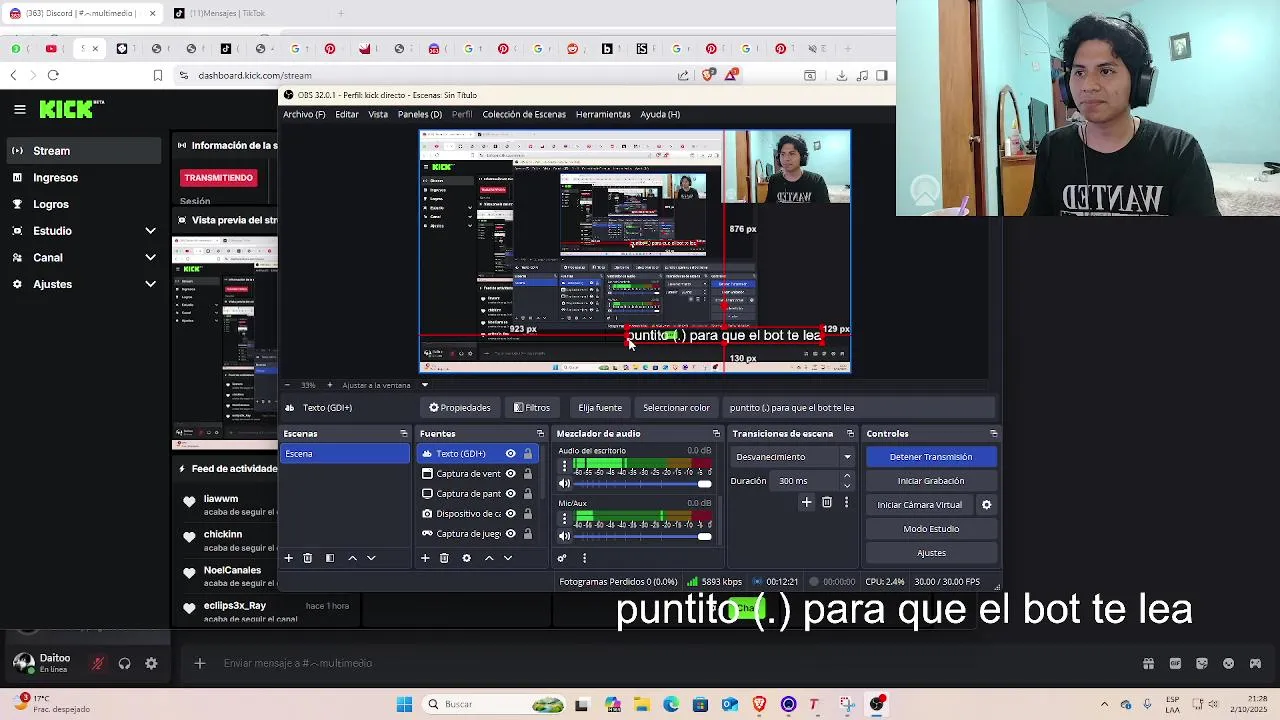Screen dimensions: 1280x720
Task: Open the Colección de Escenas menu
Action: (x=524, y=114)
